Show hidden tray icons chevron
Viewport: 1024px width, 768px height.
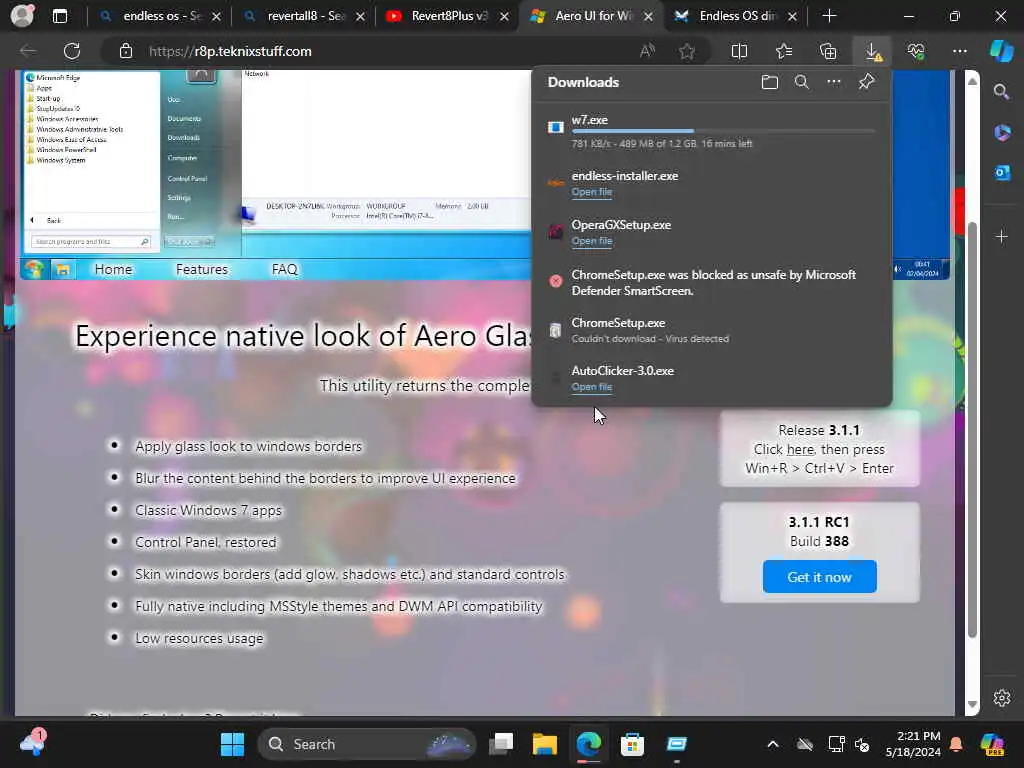[x=773, y=744]
